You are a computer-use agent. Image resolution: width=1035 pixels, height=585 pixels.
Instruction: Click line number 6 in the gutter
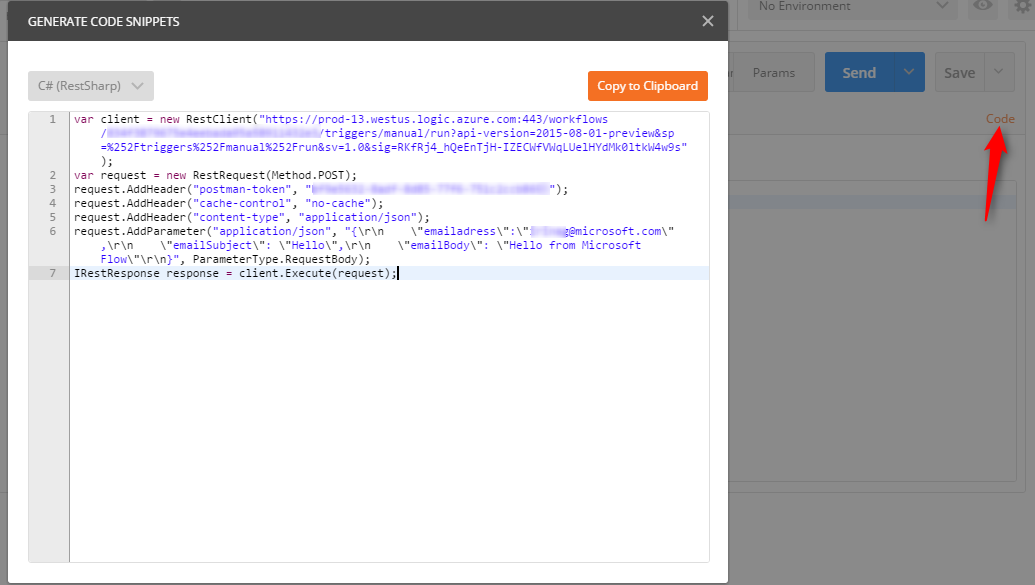click(50, 231)
